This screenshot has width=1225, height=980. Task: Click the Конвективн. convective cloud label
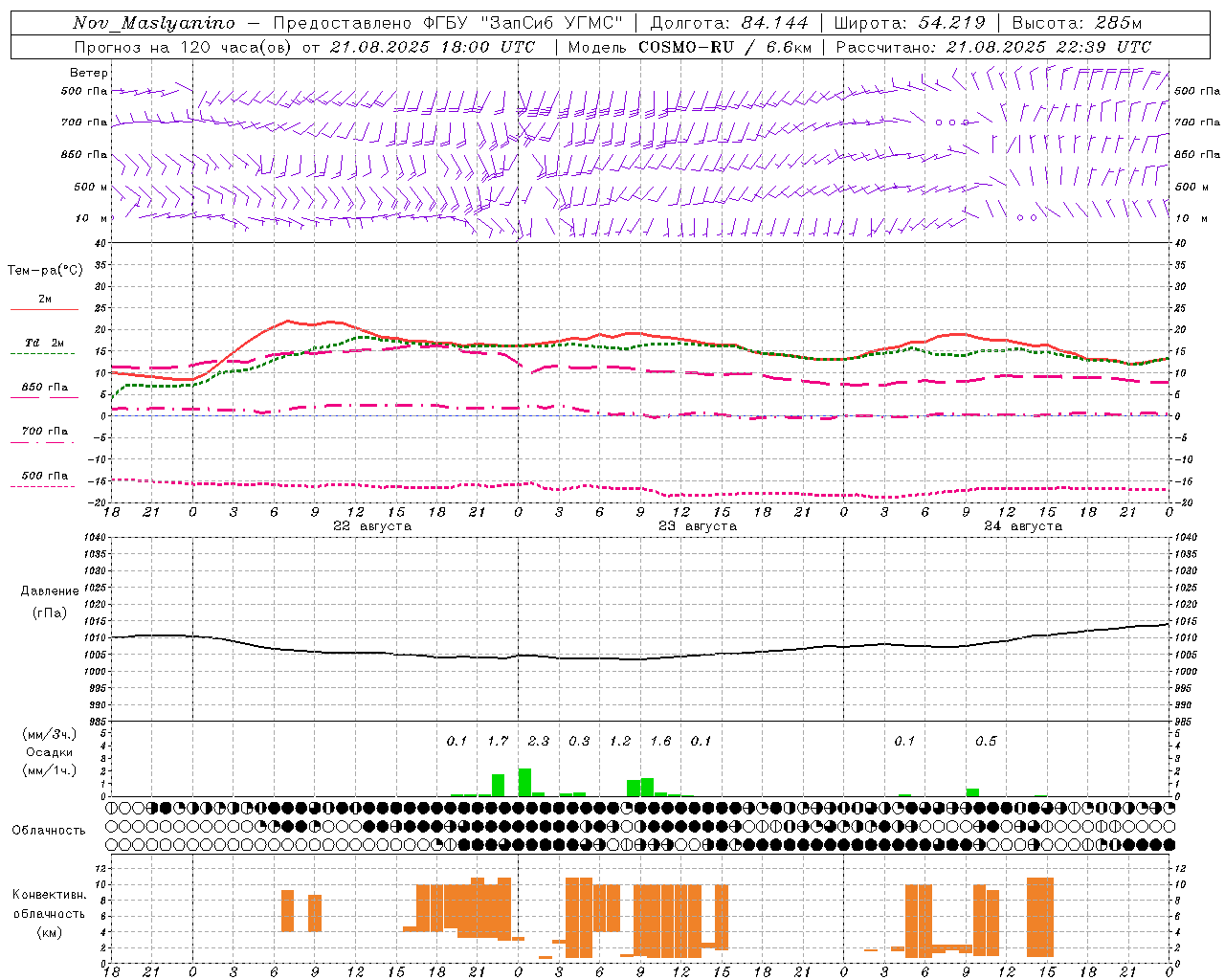50,895
